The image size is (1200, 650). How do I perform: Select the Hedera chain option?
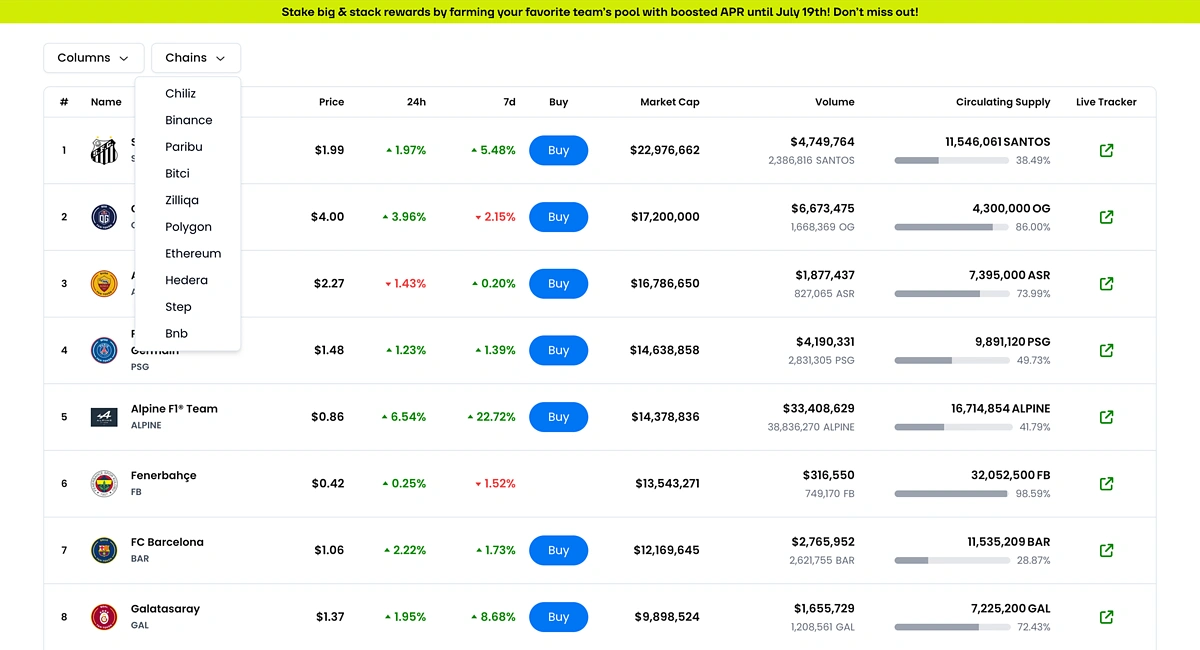click(186, 280)
